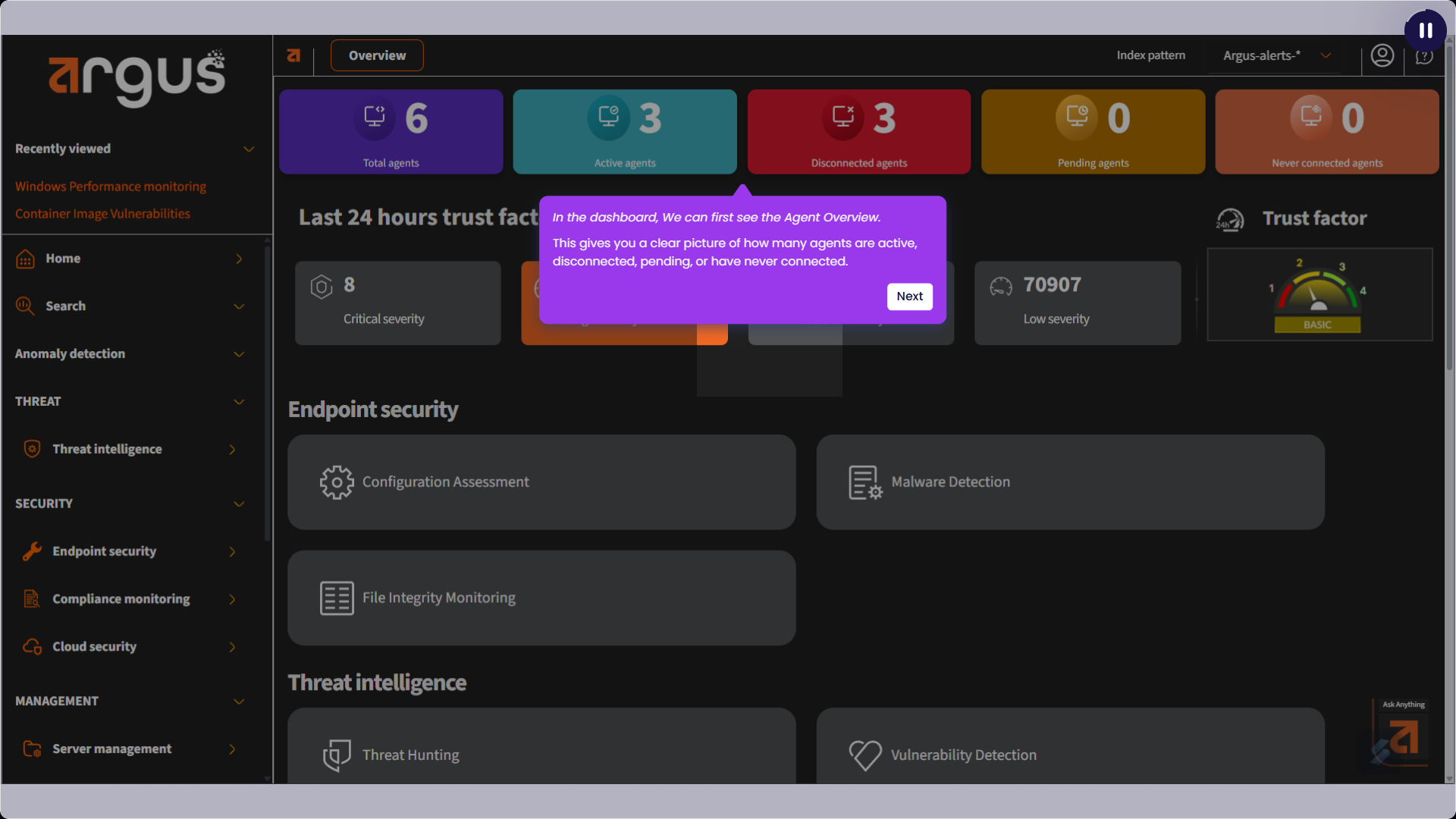Click the Total agents count 6
1456x819 pixels.
click(x=416, y=118)
